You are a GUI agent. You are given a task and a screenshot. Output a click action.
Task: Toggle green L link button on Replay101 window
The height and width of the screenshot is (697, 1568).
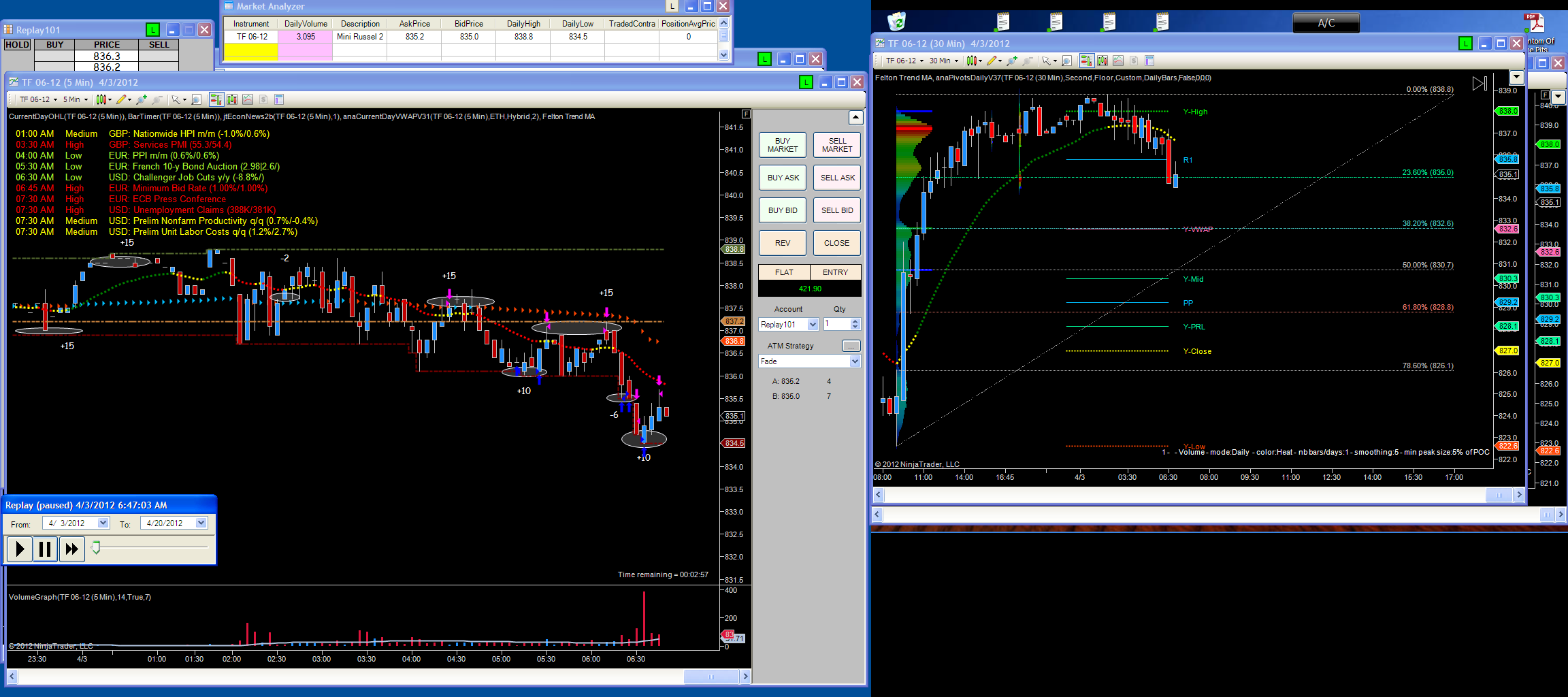point(152,29)
